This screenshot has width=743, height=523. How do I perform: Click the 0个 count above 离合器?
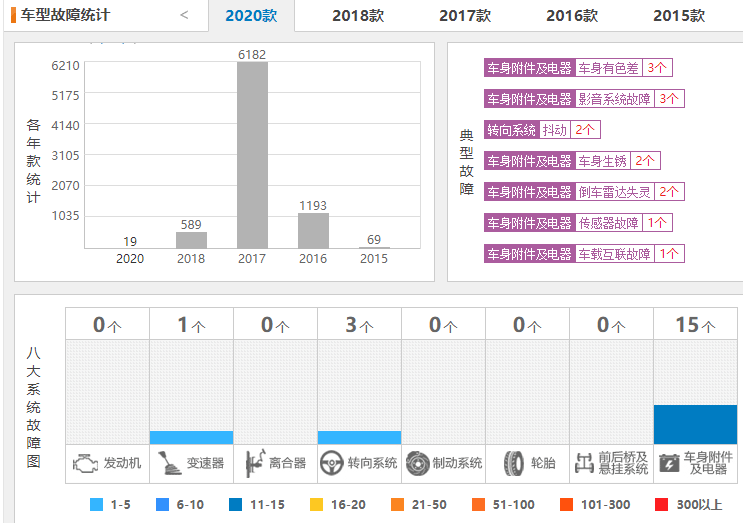(275, 325)
